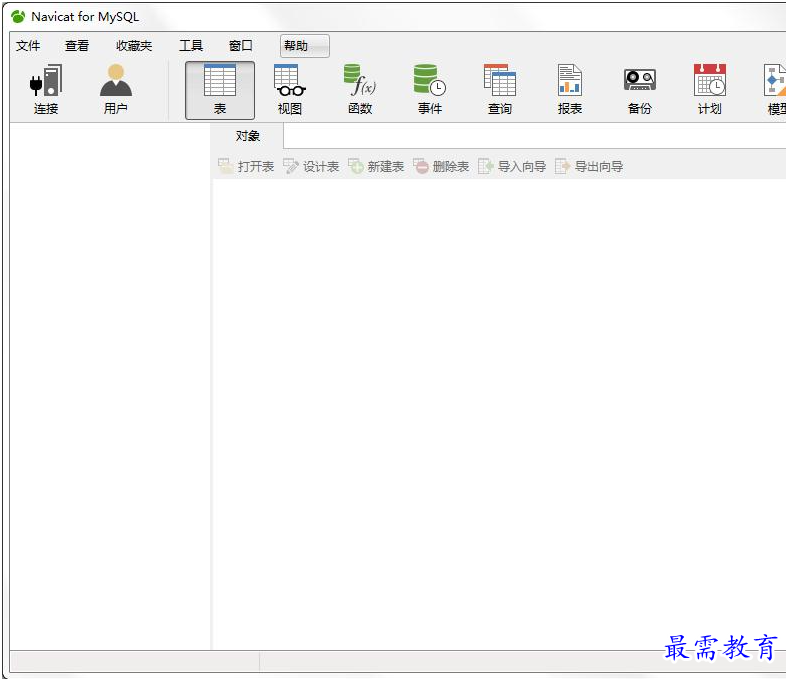Open the 收藏夹 (Favorites) menu
Screen dimensions: 786x679
pyautogui.click(x=134, y=46)
